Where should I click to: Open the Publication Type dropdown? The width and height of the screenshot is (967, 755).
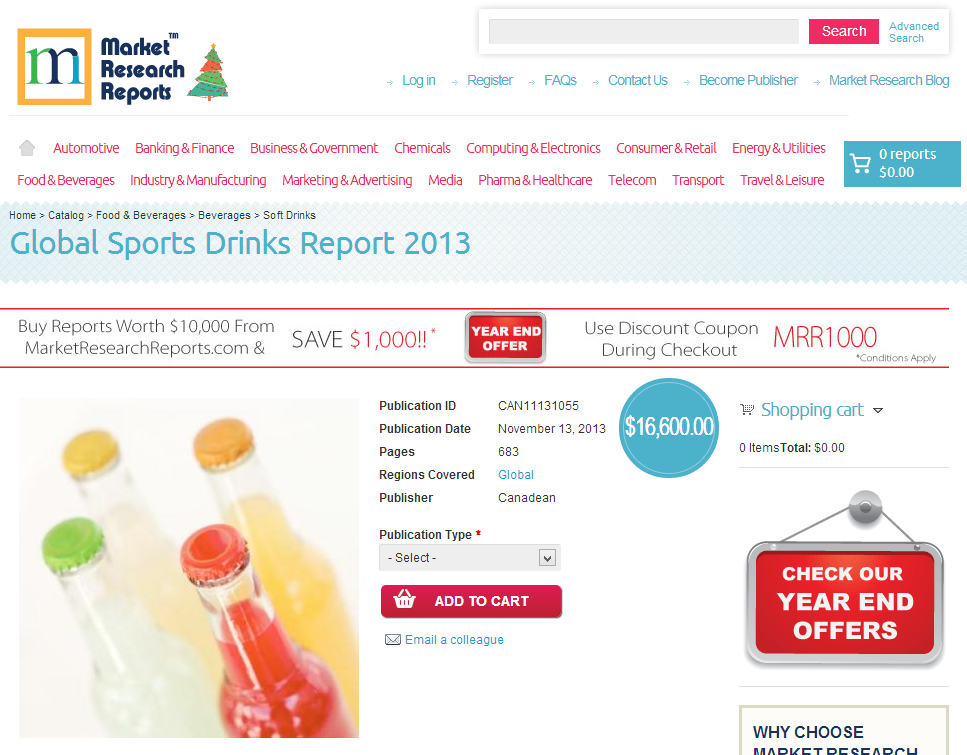pyautogui.click(x=468, y=557)
